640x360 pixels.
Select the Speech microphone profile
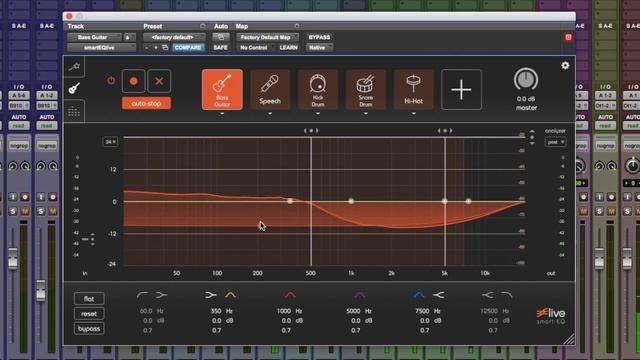[270, 89]
